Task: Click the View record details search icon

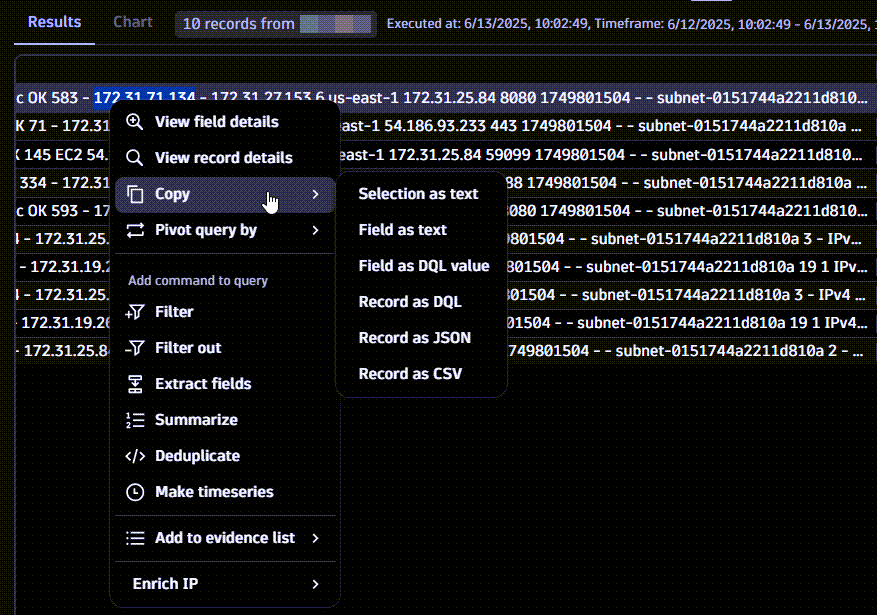Action: [135, 158]
